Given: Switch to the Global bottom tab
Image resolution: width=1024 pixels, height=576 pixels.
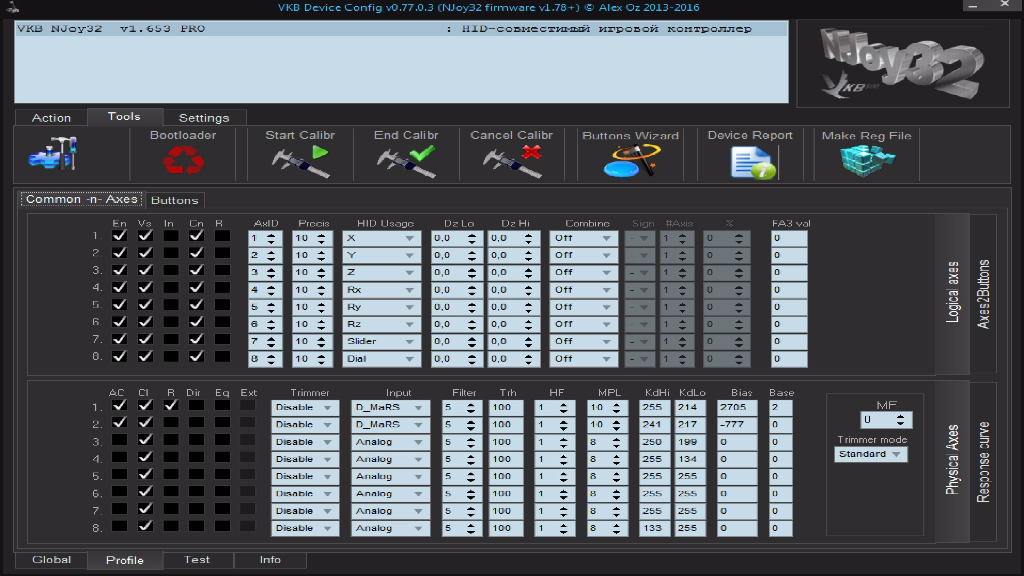Looking at the screenshot, I should 52,560.
